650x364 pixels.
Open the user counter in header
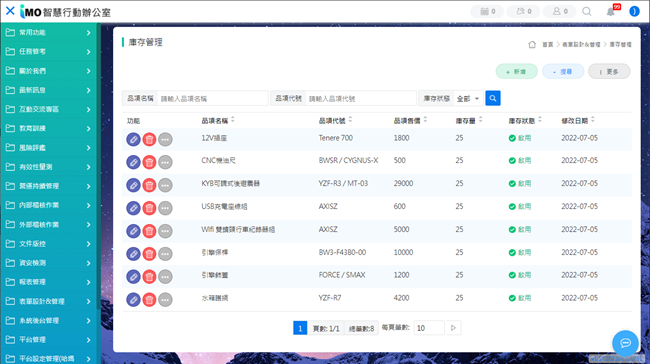[x=559, y=11]
